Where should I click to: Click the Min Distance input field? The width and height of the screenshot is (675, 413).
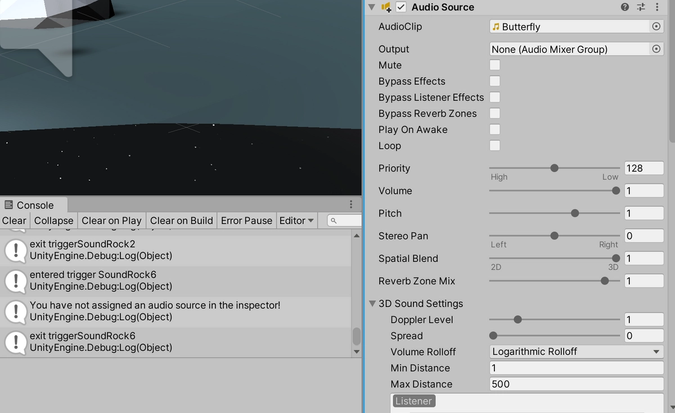click(576, 368)
